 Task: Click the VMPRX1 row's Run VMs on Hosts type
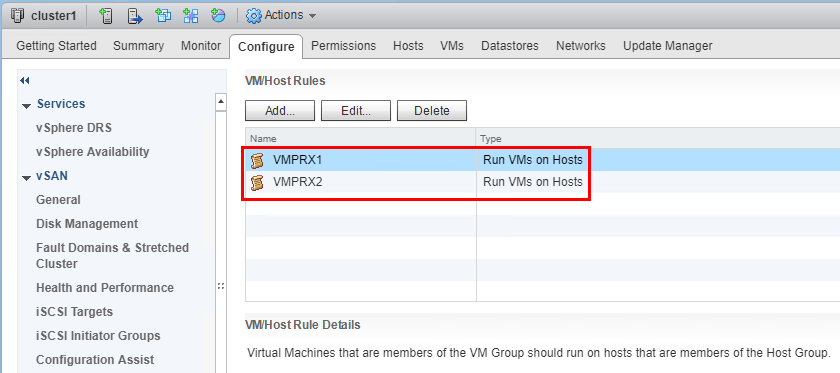(532, 160)
